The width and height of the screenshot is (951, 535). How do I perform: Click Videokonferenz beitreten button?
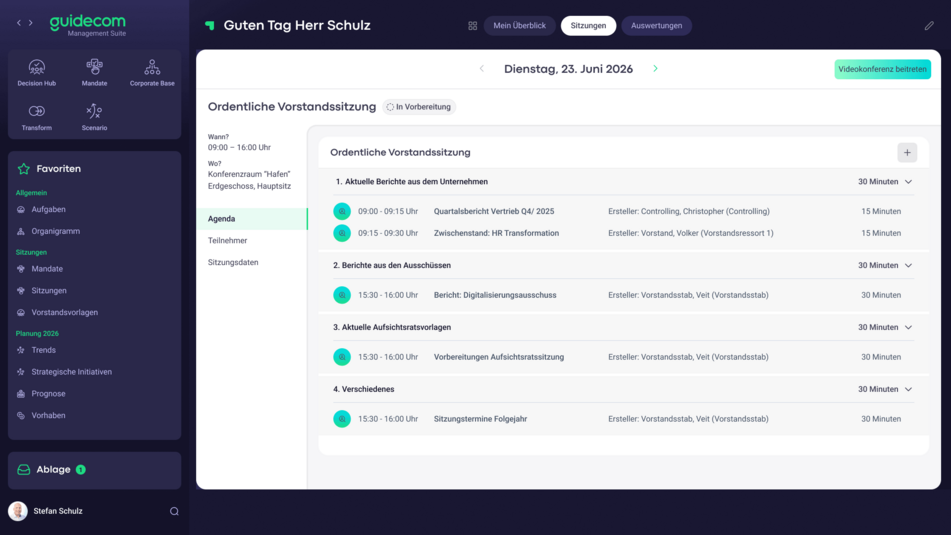click(882, 69)
